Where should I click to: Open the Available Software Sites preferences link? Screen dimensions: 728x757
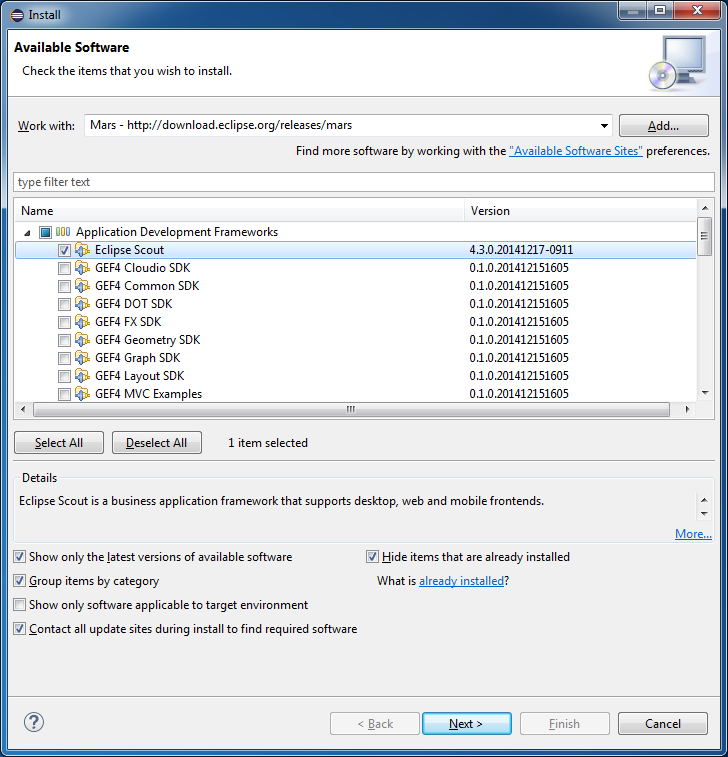pyautogui.click(x=576, y=151)
